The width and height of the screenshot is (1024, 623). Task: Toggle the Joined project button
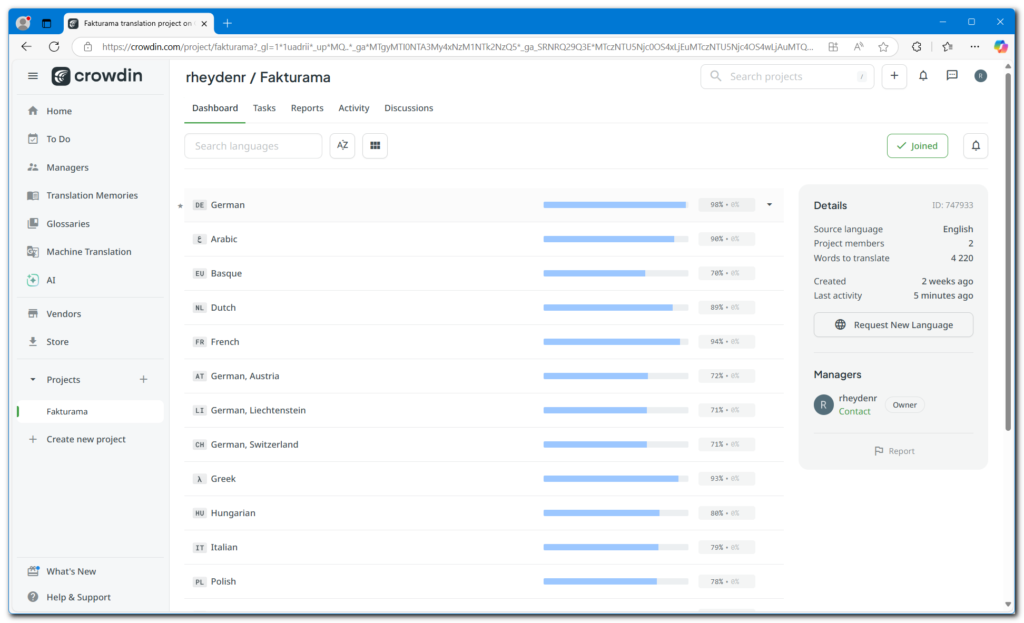point(918,146)
